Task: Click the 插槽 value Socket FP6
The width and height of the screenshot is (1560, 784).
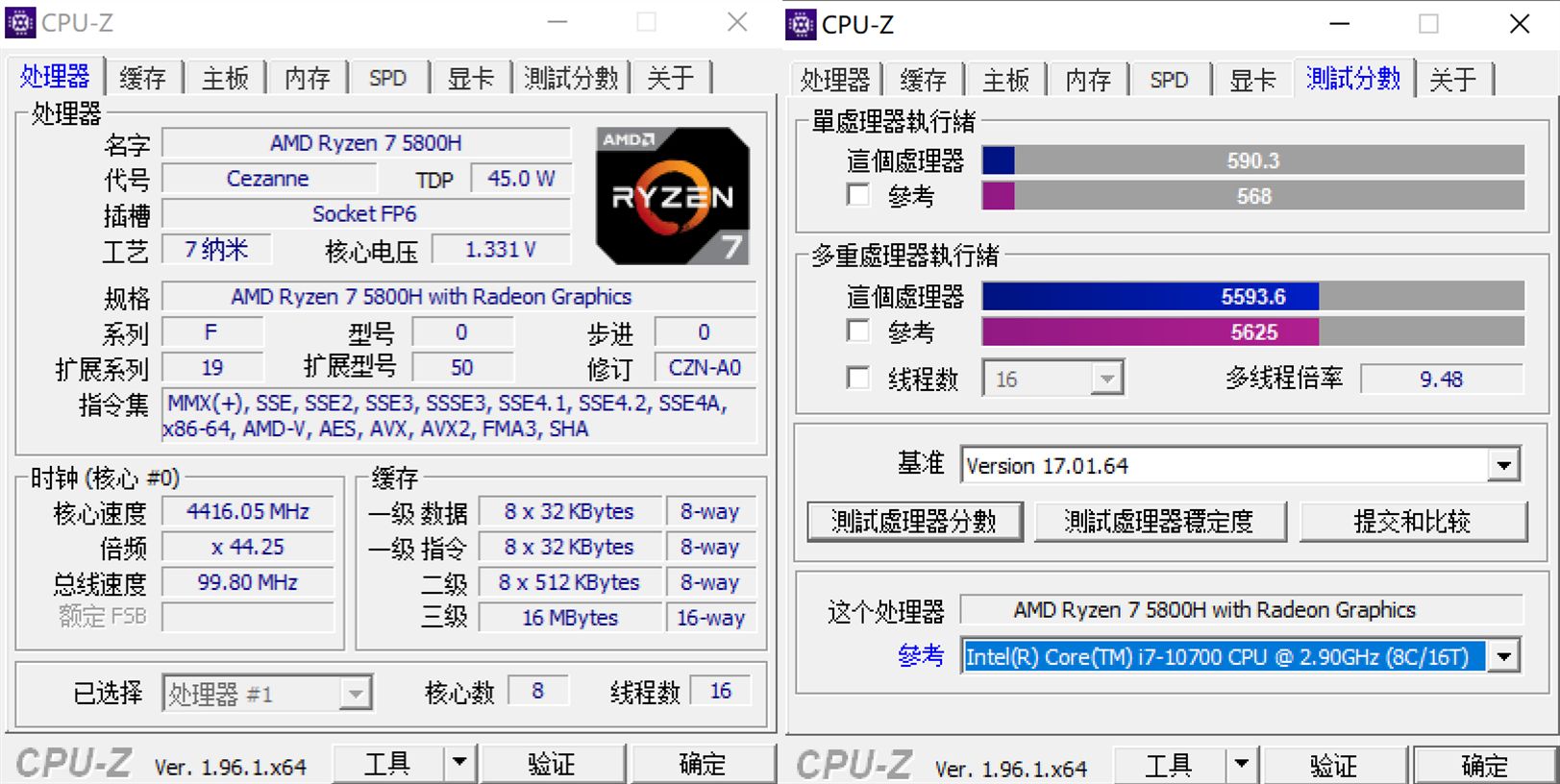Action: point(364,214)
